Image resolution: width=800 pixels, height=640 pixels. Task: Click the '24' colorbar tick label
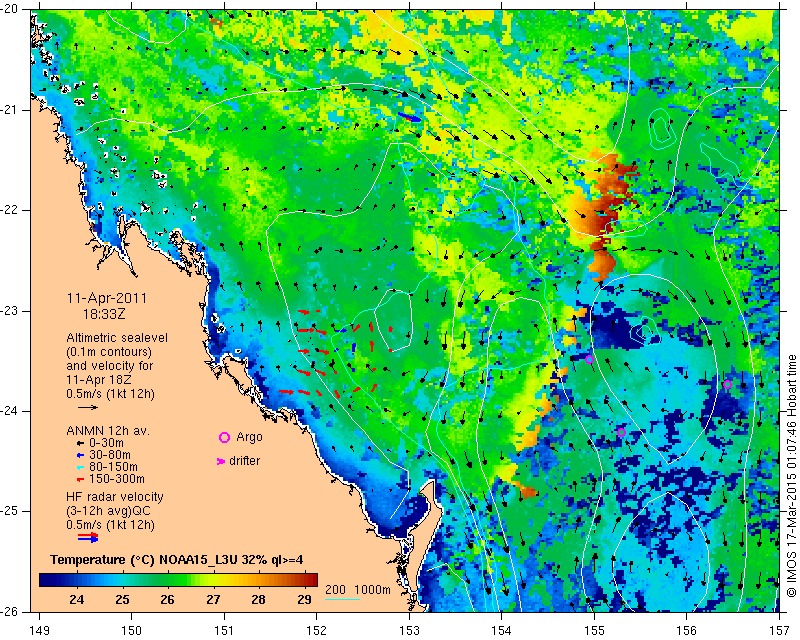pos(77,599)
